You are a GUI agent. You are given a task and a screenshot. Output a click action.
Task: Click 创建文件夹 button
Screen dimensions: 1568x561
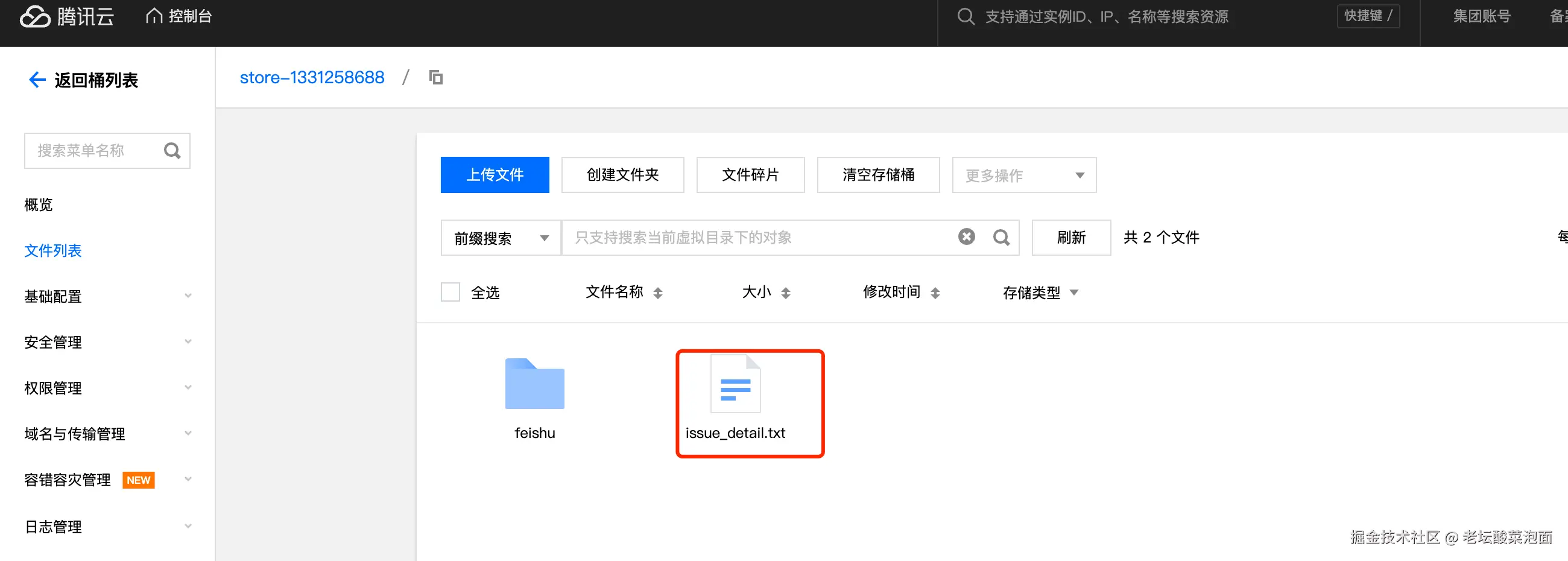[x=623, y=176]
